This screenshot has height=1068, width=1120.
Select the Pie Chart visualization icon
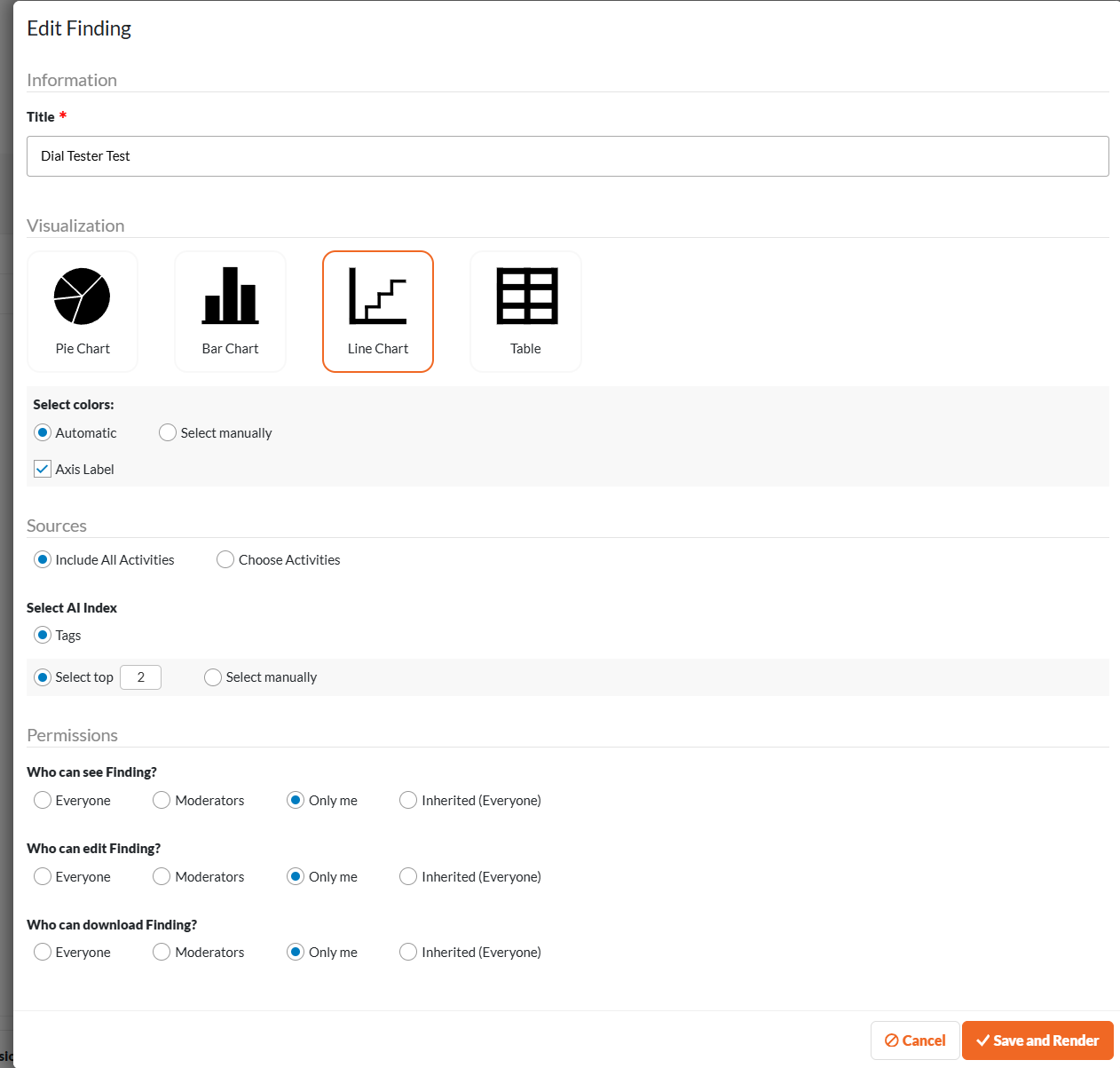point(83,297)
